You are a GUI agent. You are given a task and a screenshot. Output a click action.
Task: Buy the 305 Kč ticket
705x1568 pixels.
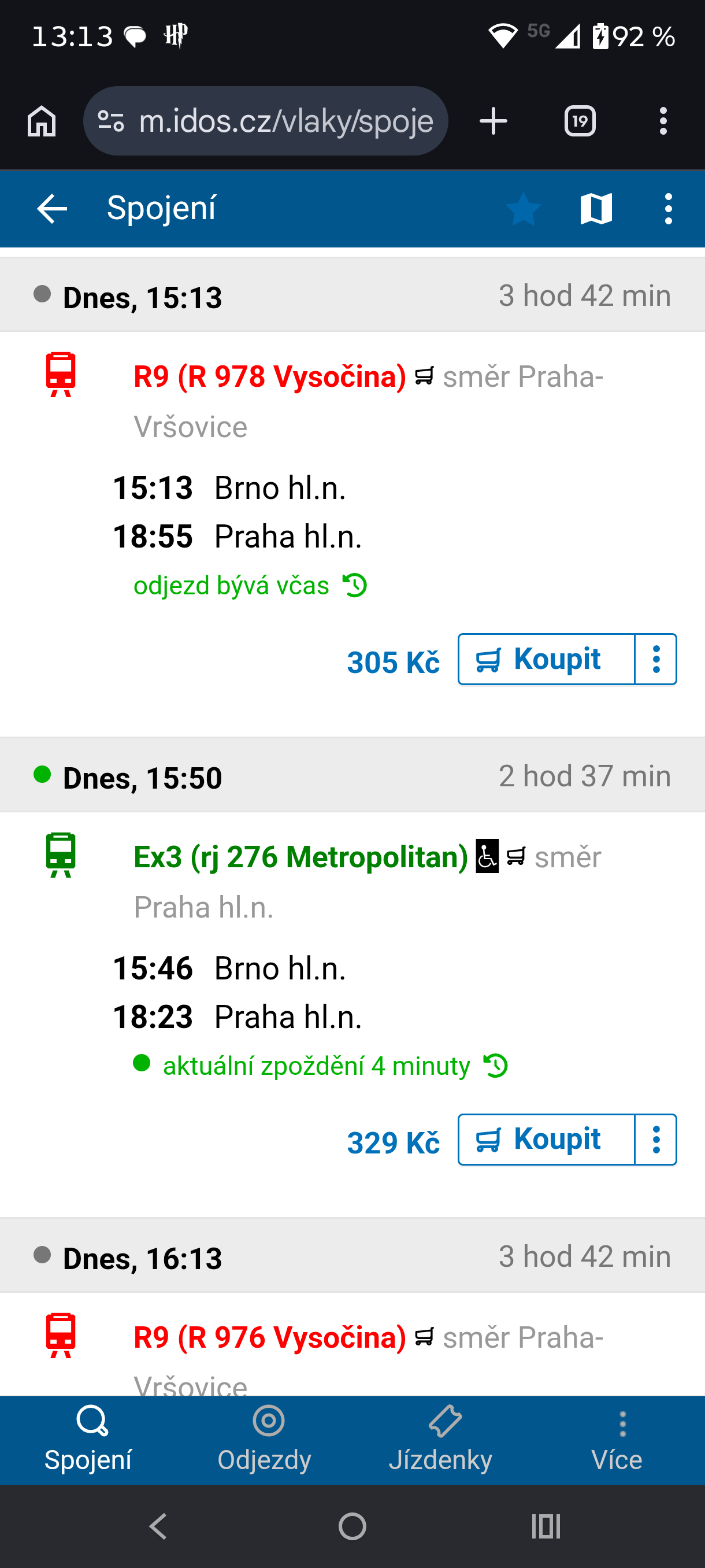(x=546, y=659)
